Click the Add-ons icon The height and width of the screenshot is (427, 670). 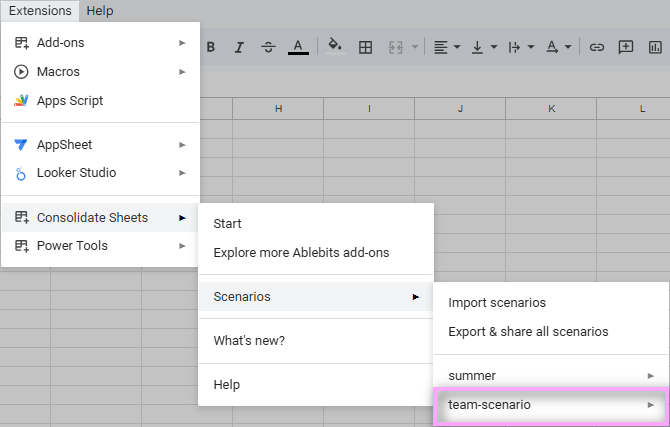pyautogui.click(x=21, y=43)
